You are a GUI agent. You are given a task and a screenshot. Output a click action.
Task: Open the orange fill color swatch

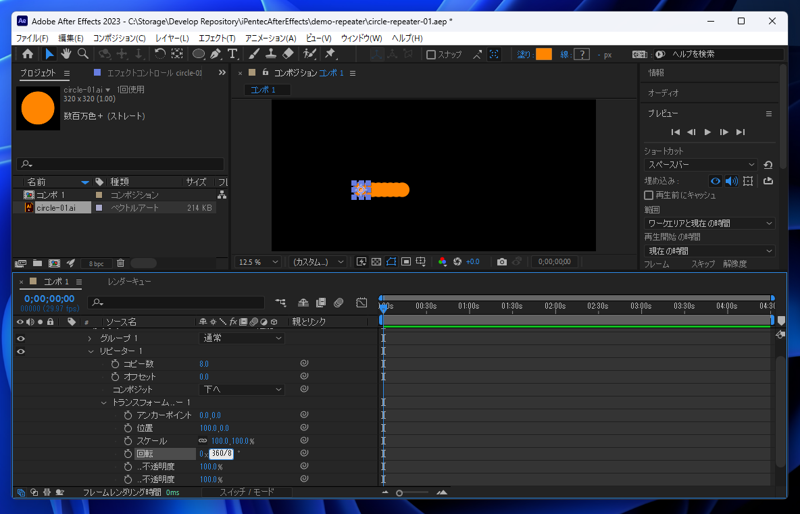coord(544,55)
